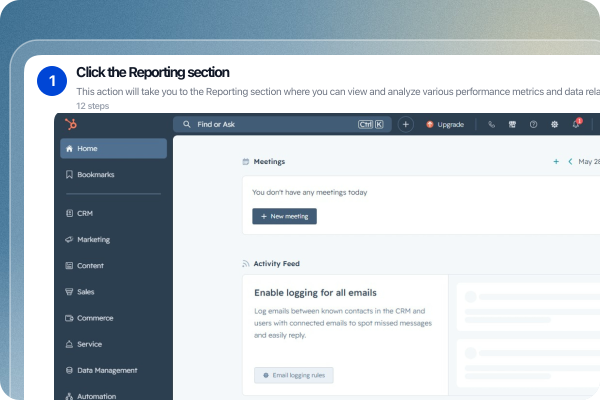Click the Upgrade link

(x=445, y=124)
